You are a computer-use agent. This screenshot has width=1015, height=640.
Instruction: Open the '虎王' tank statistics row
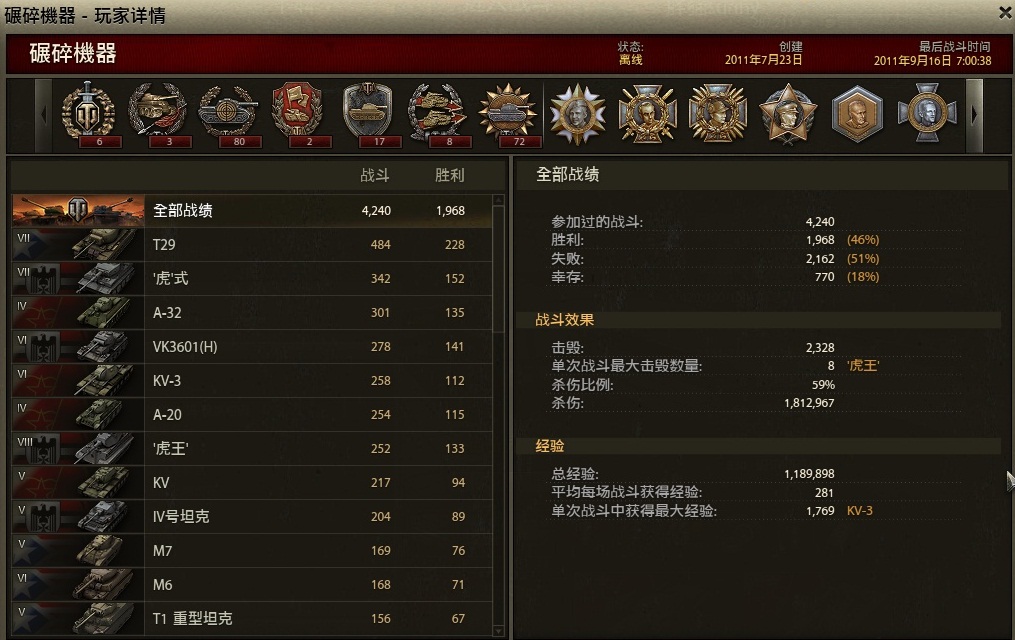click(x=252, y=448)
